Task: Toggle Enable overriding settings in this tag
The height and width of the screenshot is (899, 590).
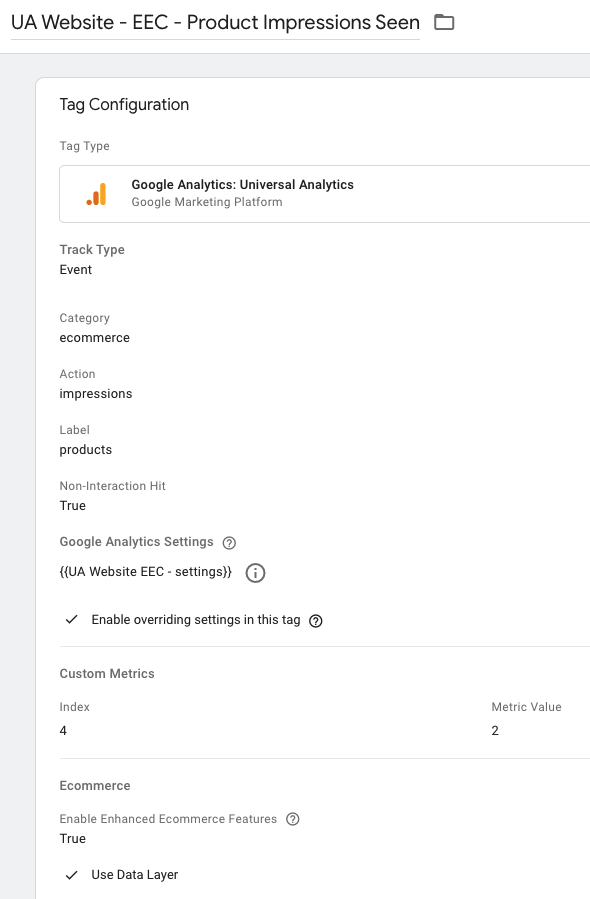Action: tap(72, 620)
